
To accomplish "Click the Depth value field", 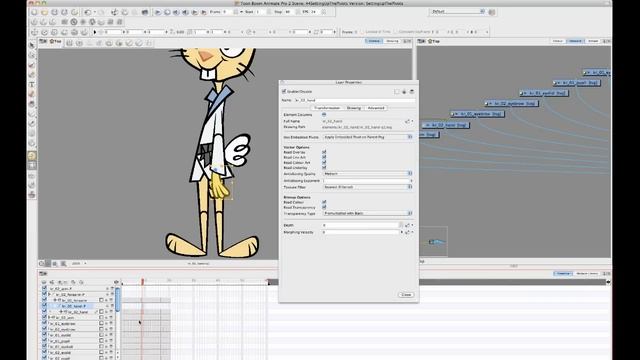I will 360,225.
